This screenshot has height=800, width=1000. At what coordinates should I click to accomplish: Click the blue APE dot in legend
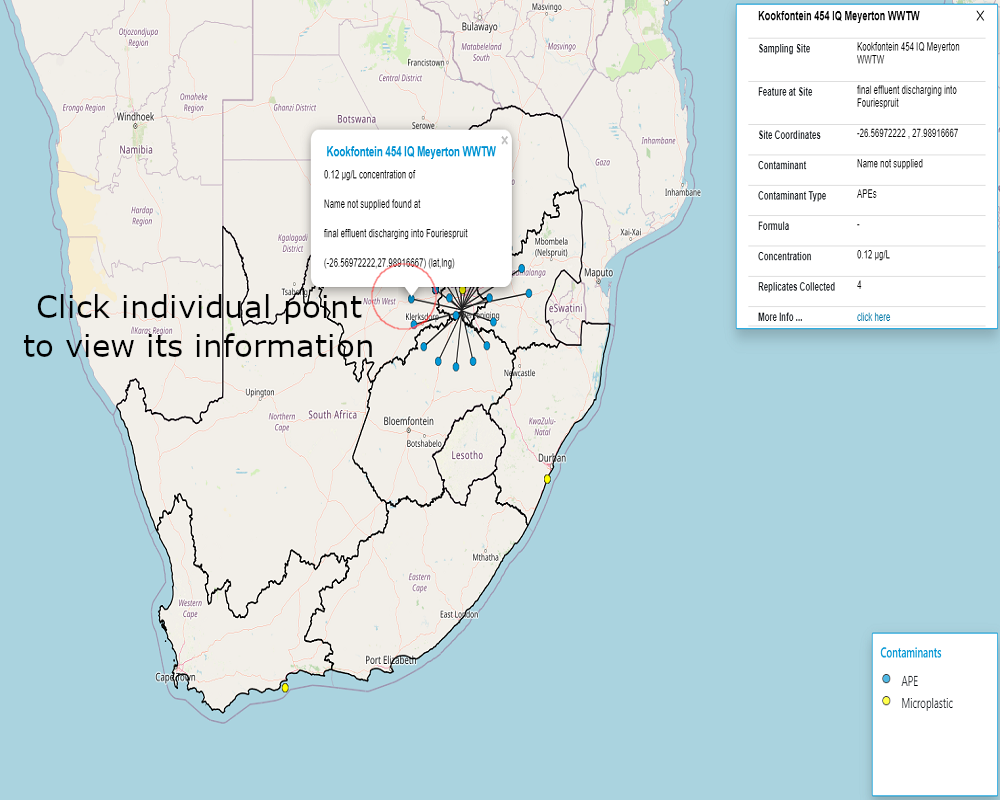pos(886,680)
